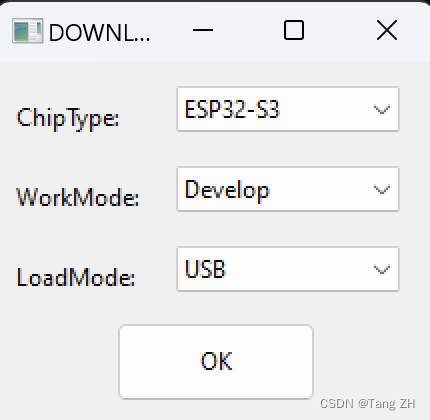This screenshot has height=420, width=430.
Task: Confirm settings with the OK button
Action: [x=216, y=362]
